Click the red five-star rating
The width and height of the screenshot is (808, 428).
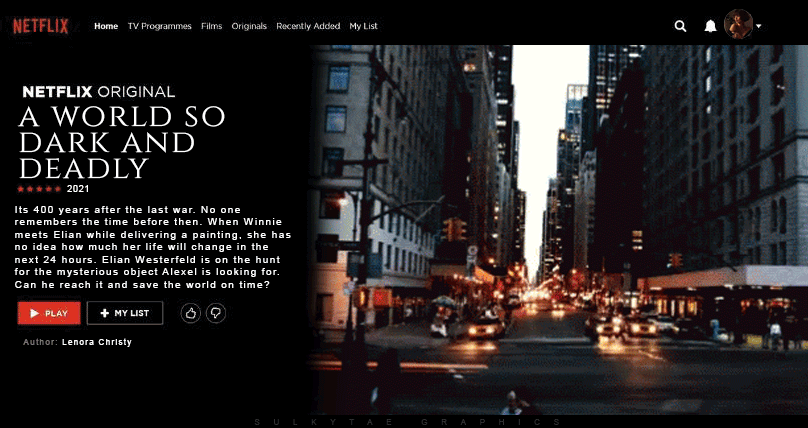(x=39, y=188)
